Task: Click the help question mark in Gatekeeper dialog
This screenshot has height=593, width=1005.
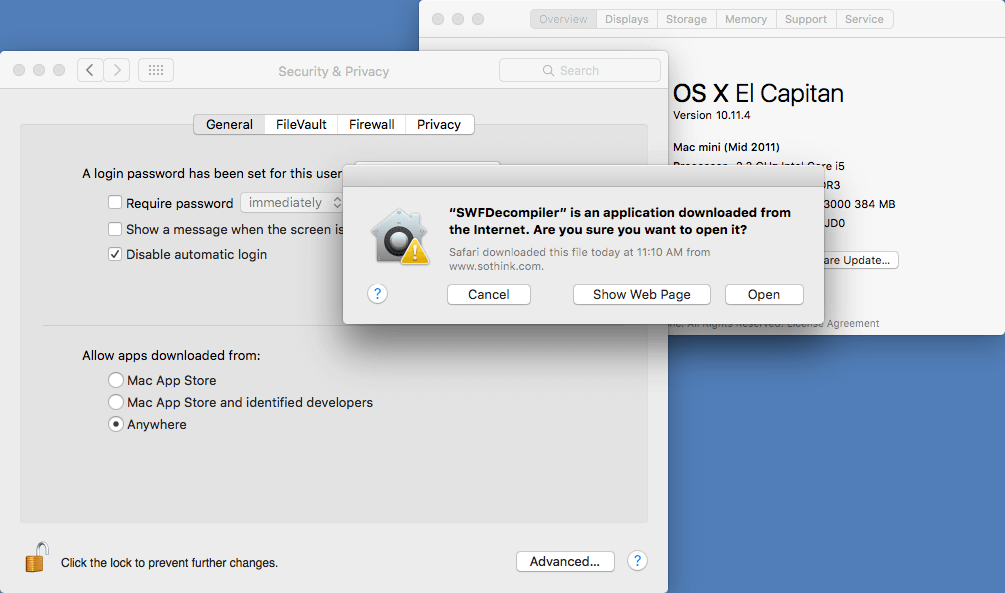Action: pos(378,294)
